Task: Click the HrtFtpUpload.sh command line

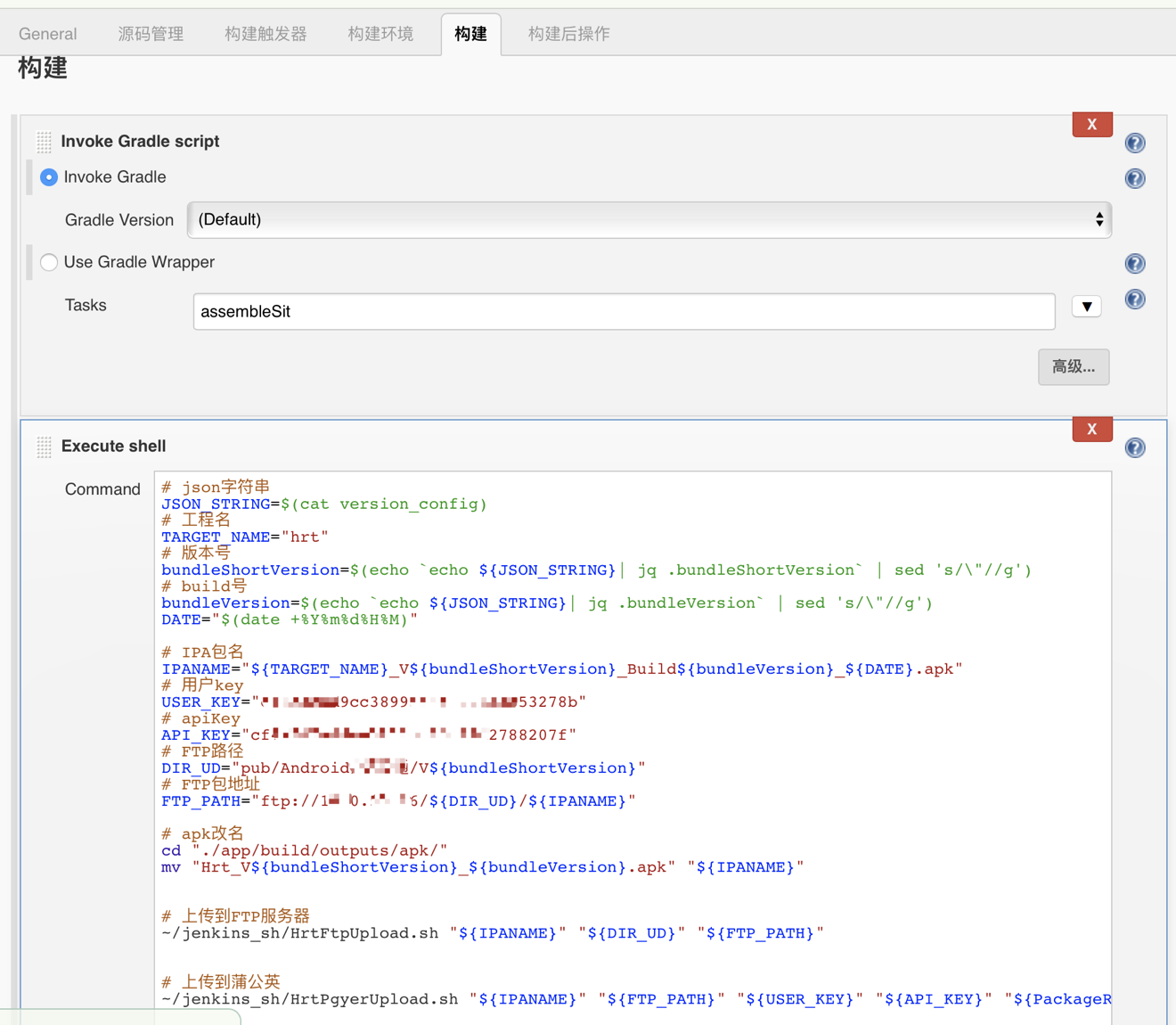Action: tap(493, 933)
